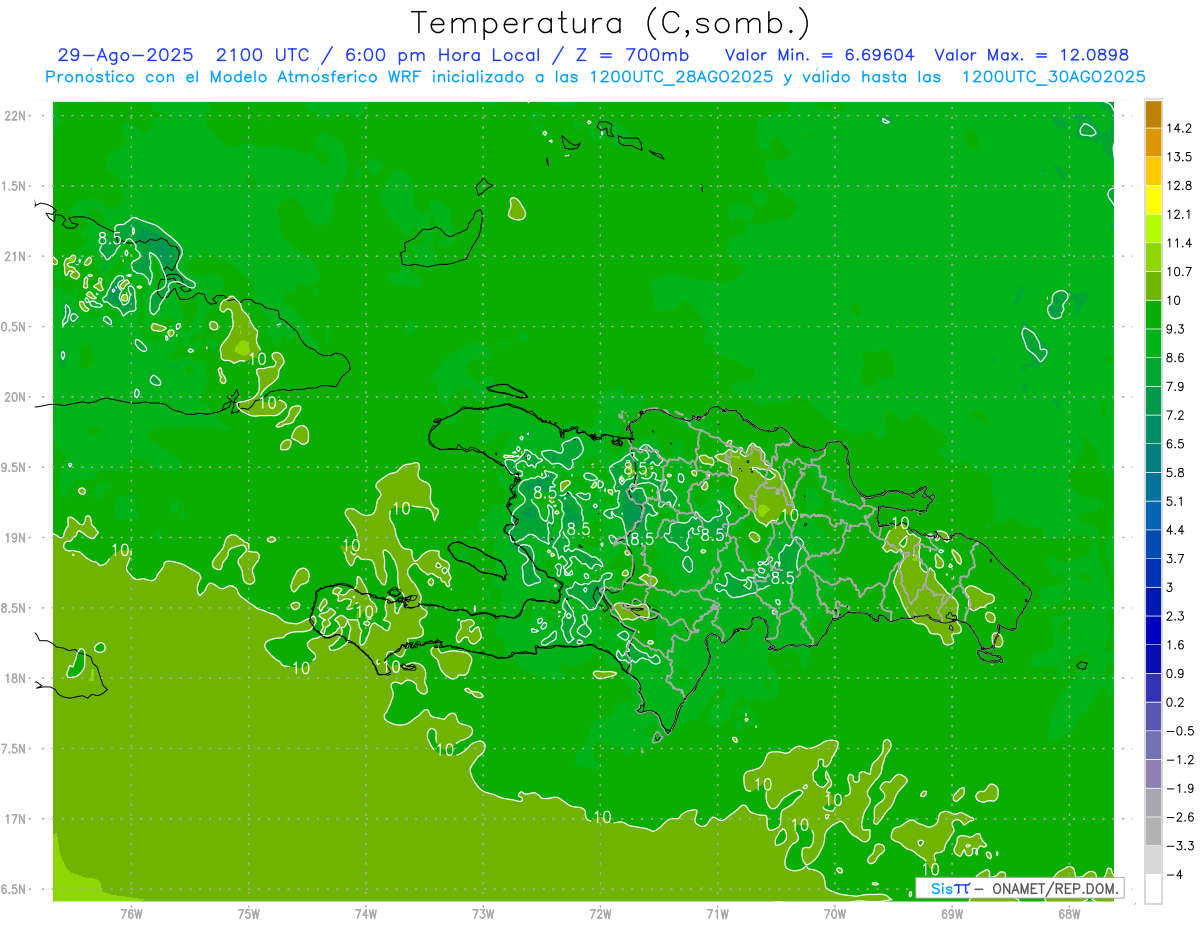Viewport: 1200px width, 927px height.
Task: Click the '9.5N' axis label
Action: click(x=14, y=467)
